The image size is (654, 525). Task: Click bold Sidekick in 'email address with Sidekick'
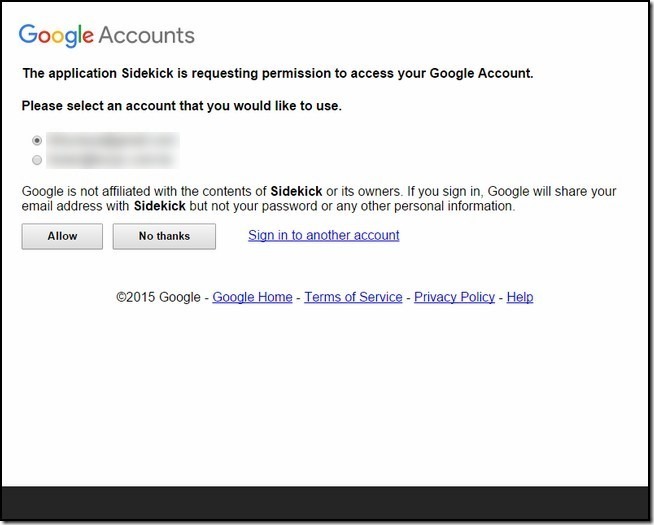click(x=160, y=206)
